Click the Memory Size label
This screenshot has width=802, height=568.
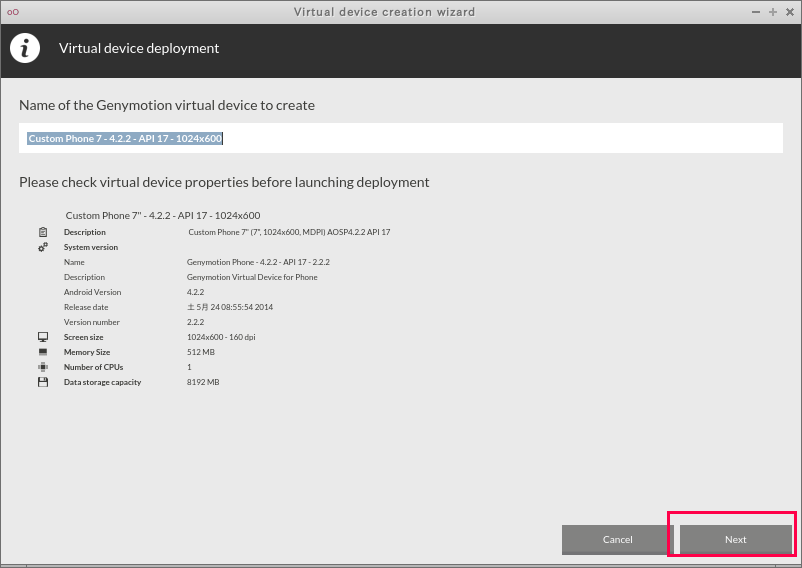click(87, 352)
